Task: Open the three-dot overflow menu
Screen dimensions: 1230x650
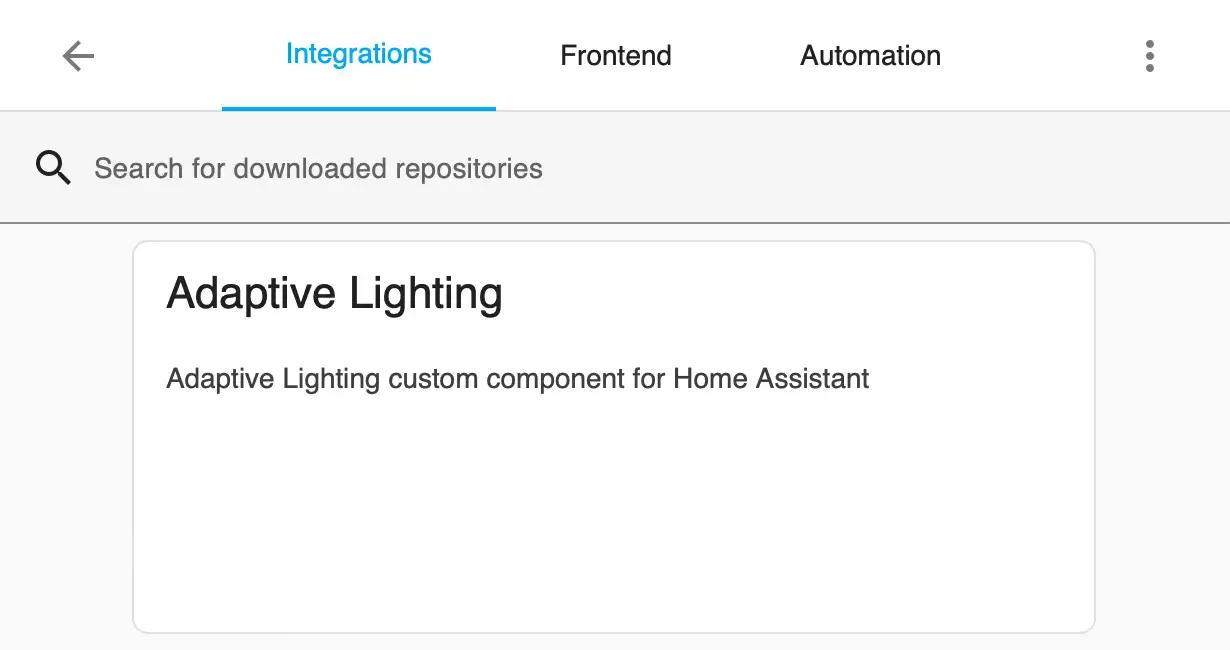Action: pyautogui.click(x=1150, y=56)
